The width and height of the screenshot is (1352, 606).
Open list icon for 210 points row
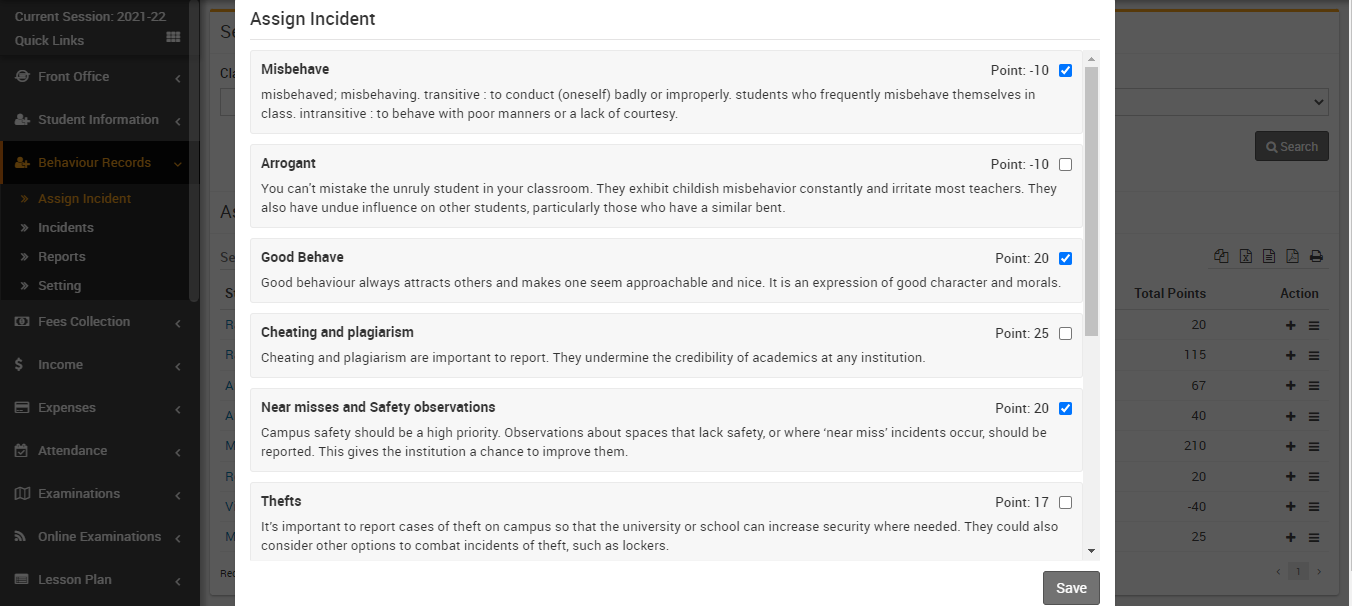[1314, 446]
